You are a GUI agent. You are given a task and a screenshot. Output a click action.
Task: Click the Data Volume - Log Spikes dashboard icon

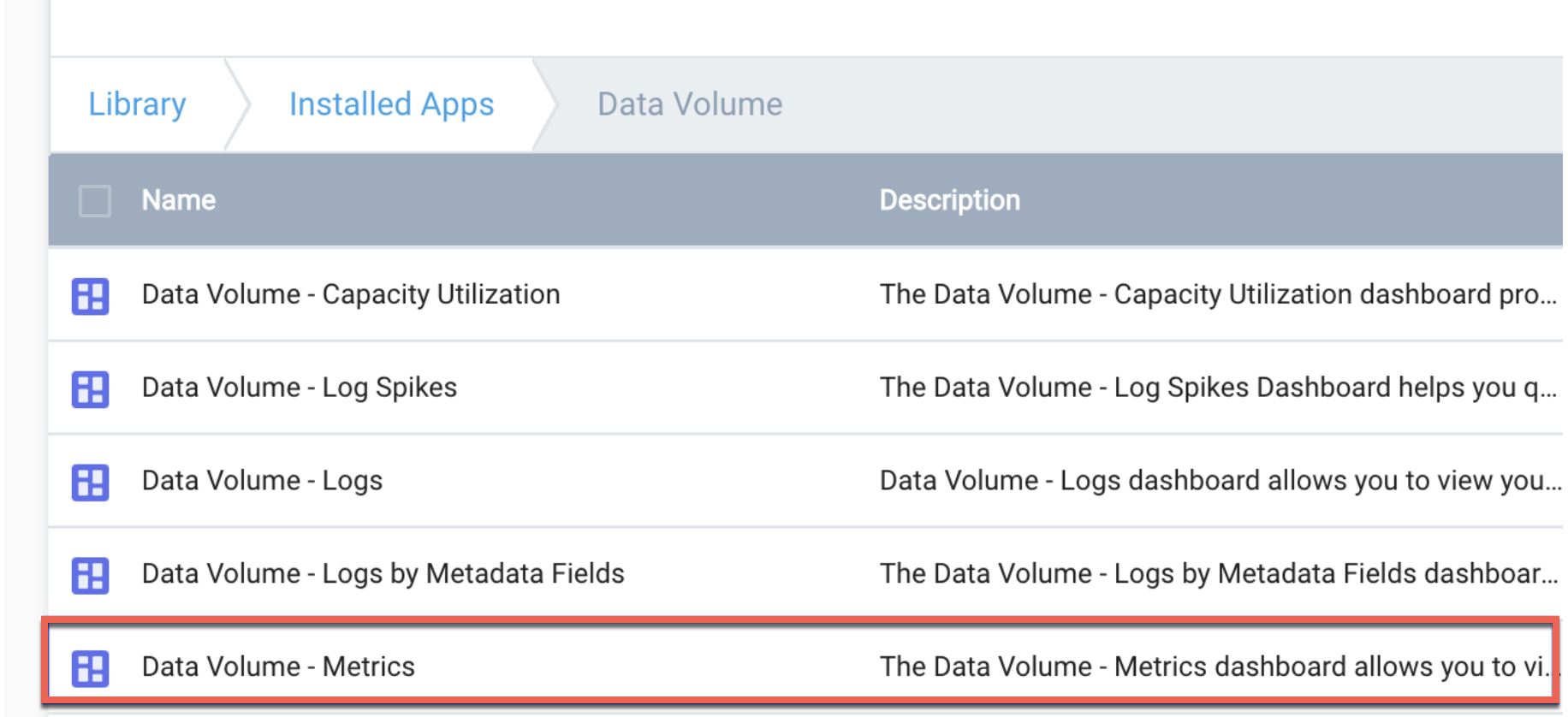[x=91, y=388]
